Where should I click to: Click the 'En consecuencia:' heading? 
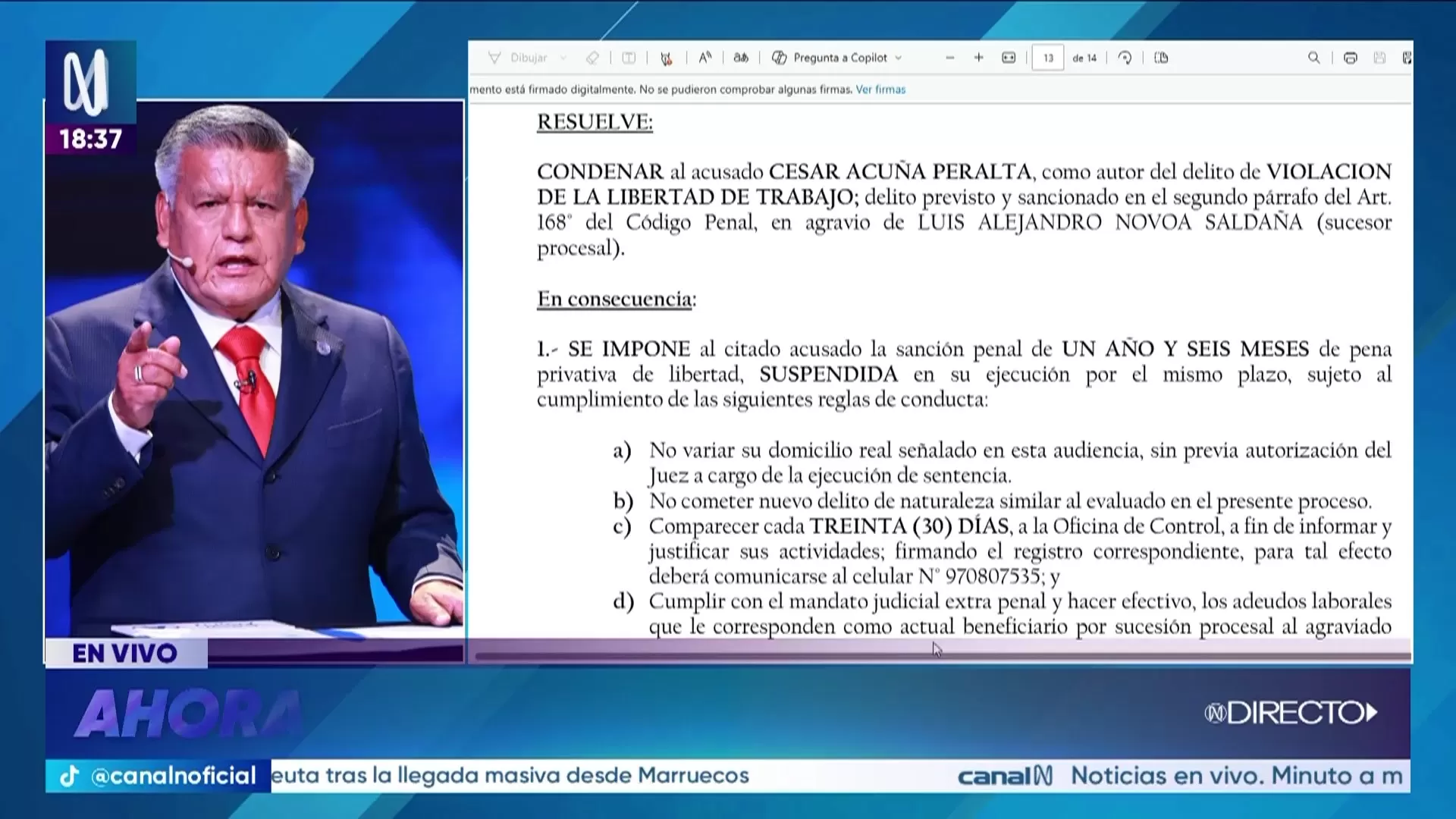pos(617,299)
